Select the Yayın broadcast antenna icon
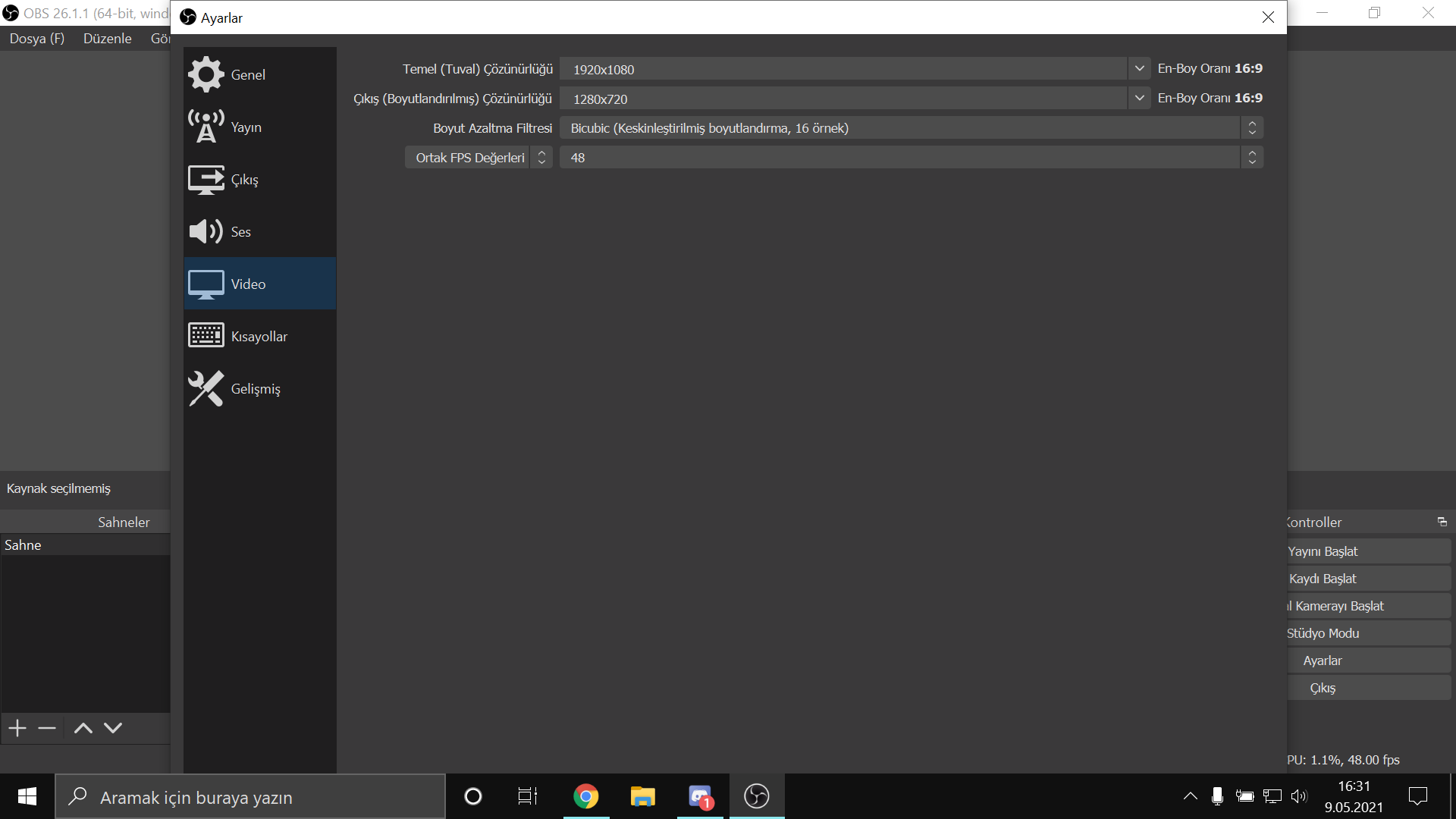 (206, 127)
